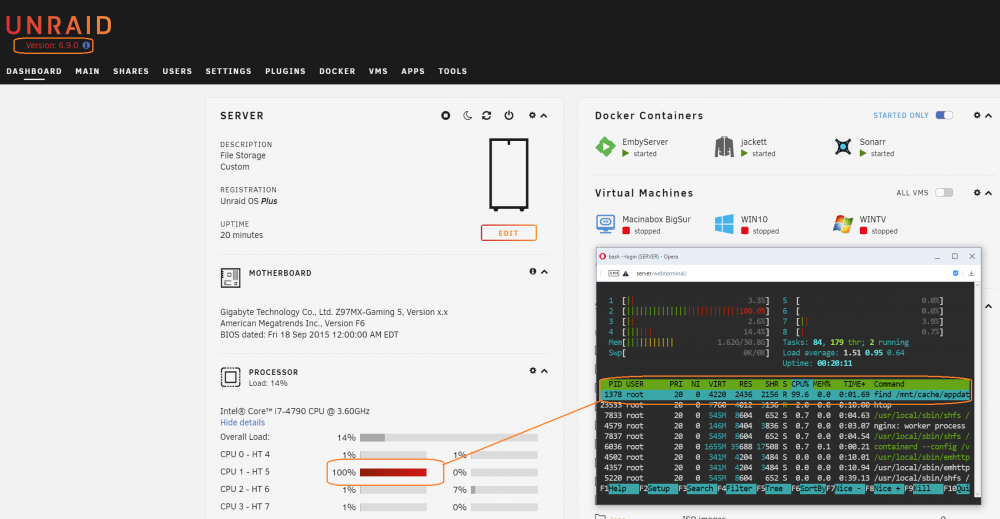
Task: Click the processor chip icon
Action: [x=230, y=377]
